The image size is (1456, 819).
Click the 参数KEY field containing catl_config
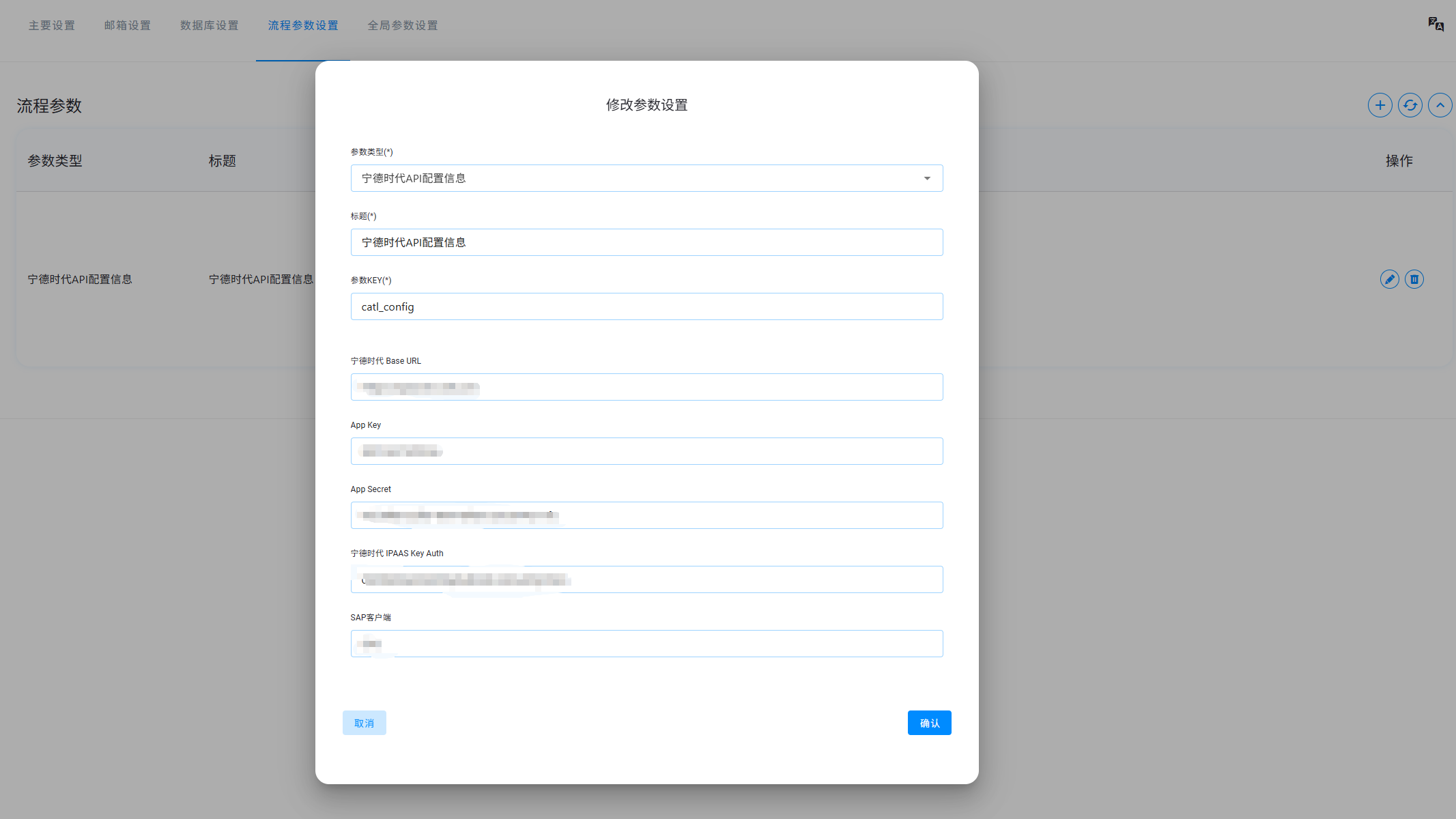tap(646, 306)
